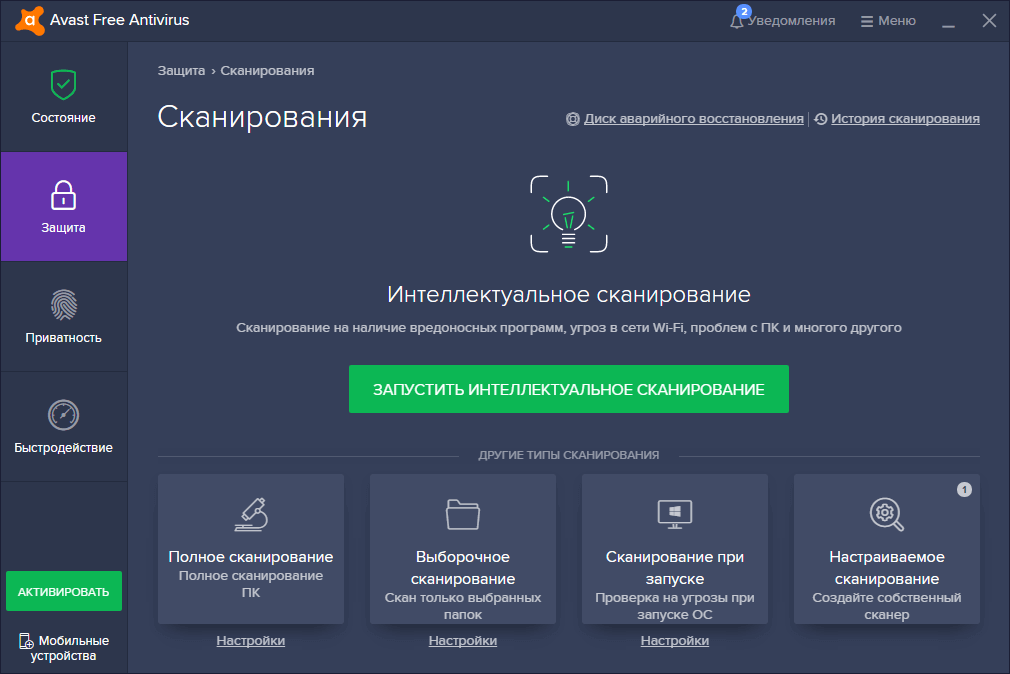This screenshot has height=674, width=1010.
Task: Click the Выборочное сканирование folder icon
Action: tap(462, 513)
